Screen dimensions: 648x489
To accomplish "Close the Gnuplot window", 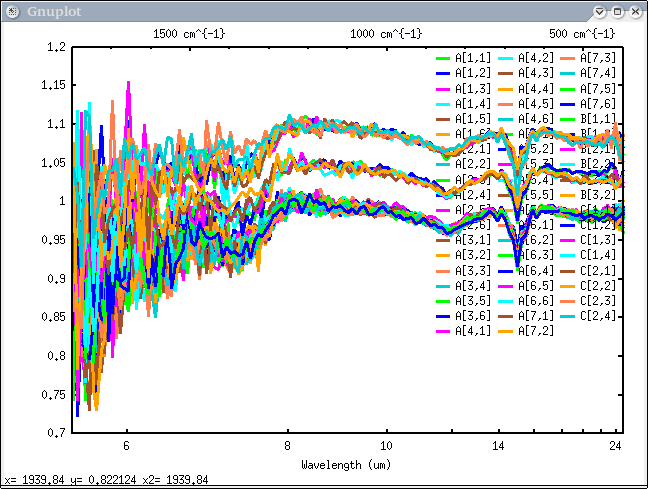I will pos(635,11).
